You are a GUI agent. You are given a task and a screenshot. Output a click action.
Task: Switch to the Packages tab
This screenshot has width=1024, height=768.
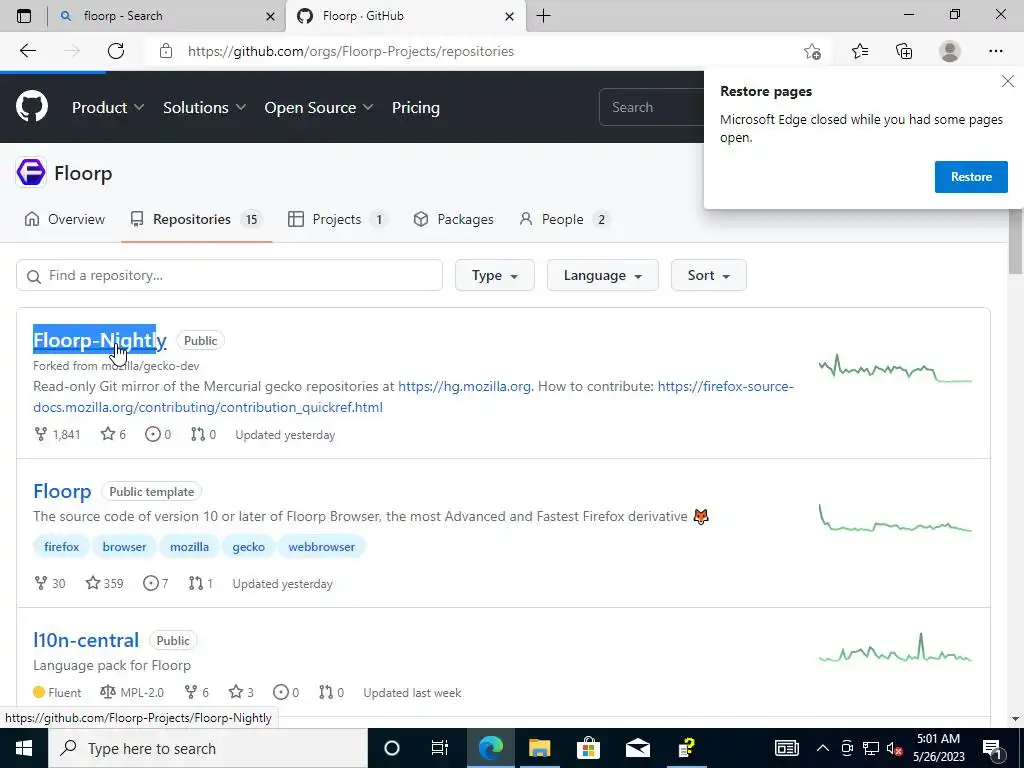[453, 219]
